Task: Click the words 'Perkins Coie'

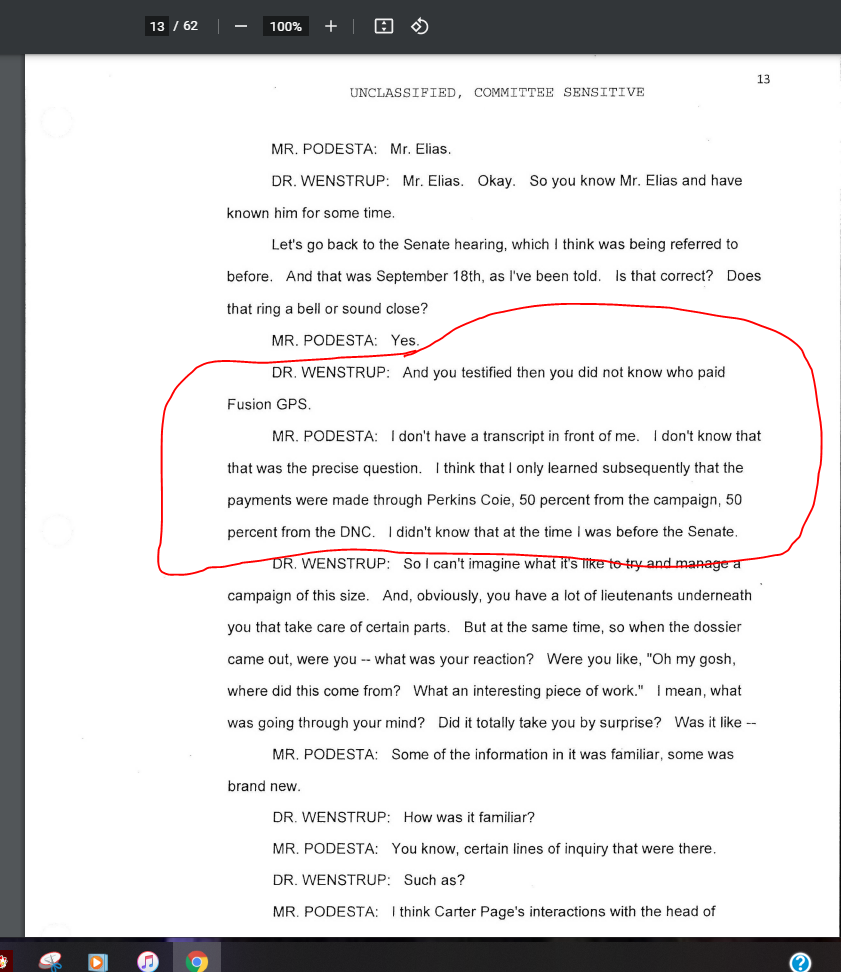Action: pos(469,500)
